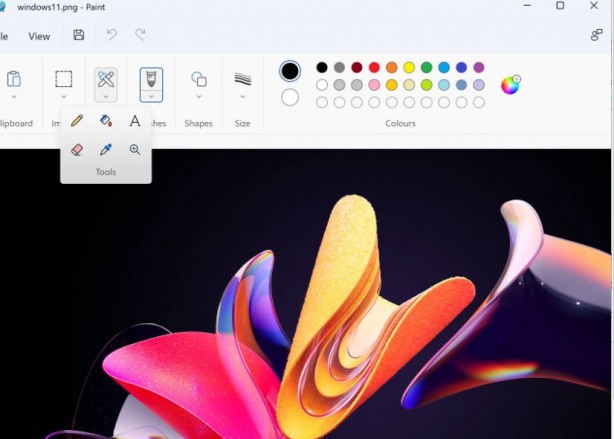Select the Colour picker eyedropper tool
The image size is (614, 439).
(106, 150)
